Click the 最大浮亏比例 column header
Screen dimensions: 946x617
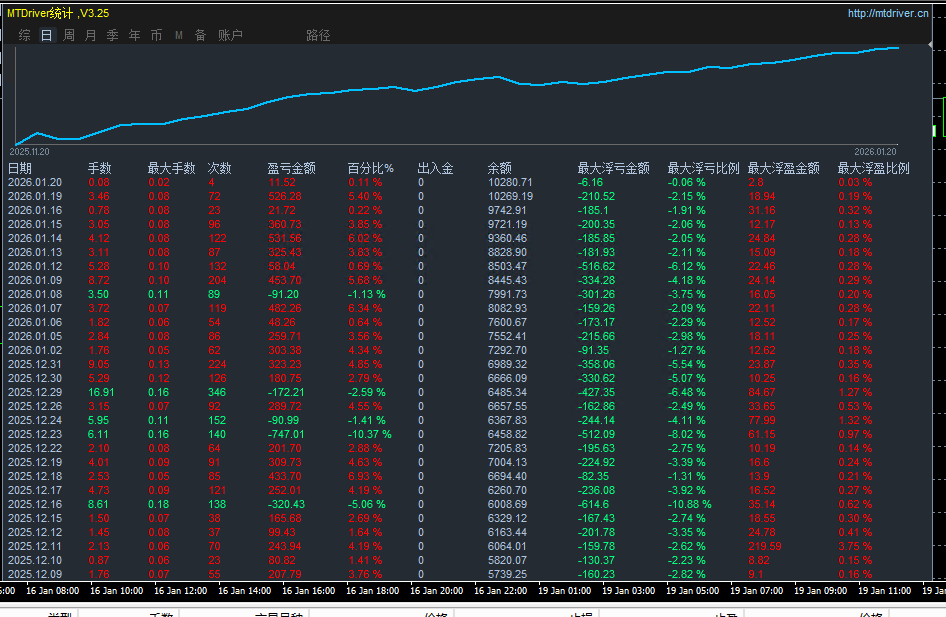[x=703, y=168]
